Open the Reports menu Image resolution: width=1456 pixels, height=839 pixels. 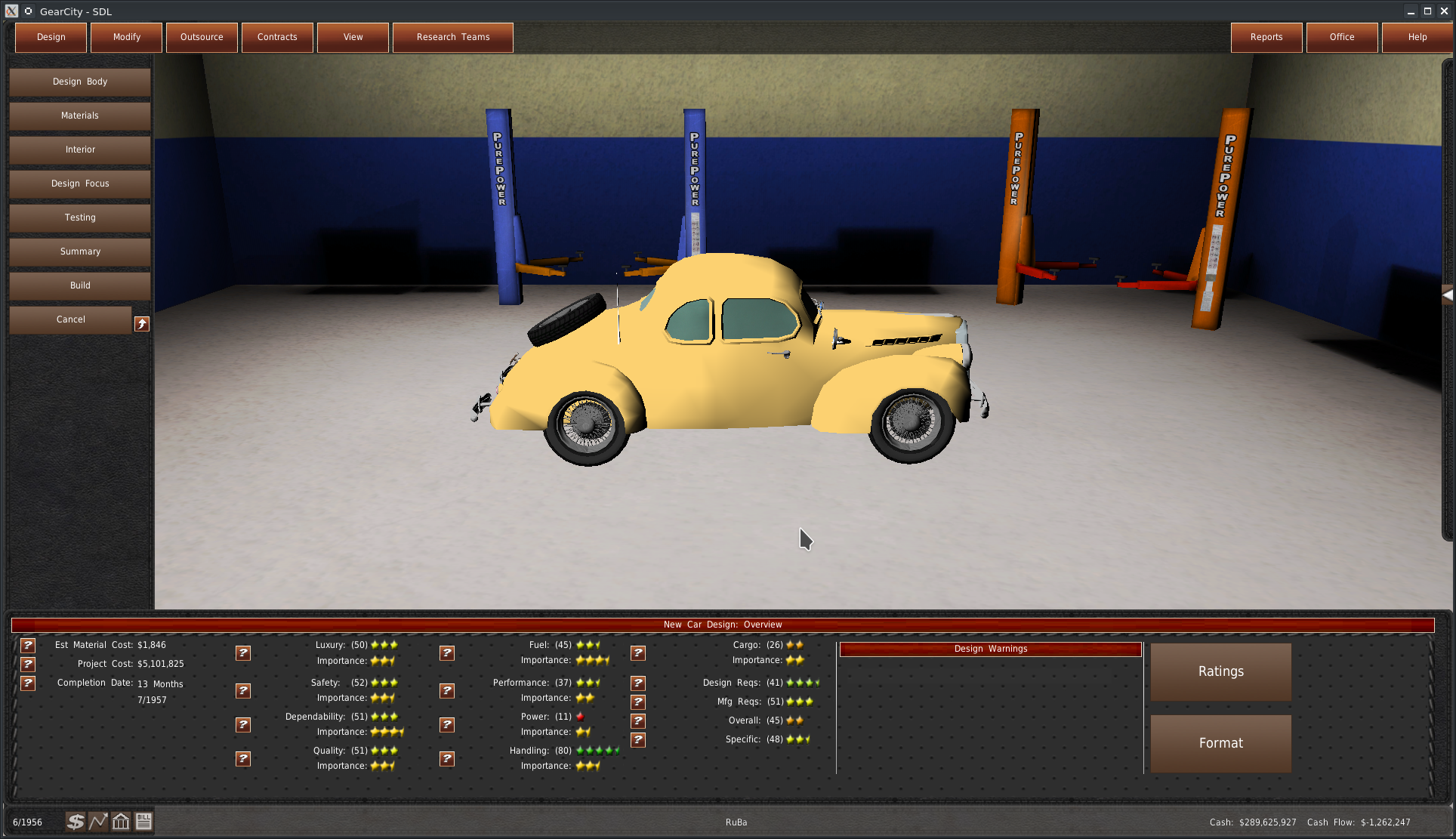point(1266,37)
